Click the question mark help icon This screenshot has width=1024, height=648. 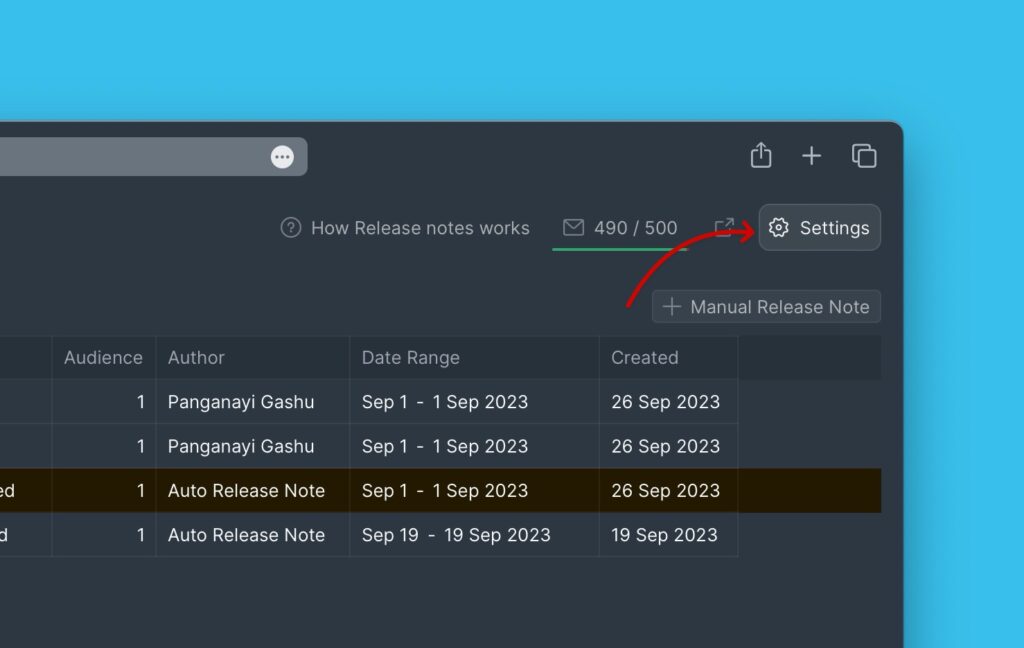pos(289,228)
